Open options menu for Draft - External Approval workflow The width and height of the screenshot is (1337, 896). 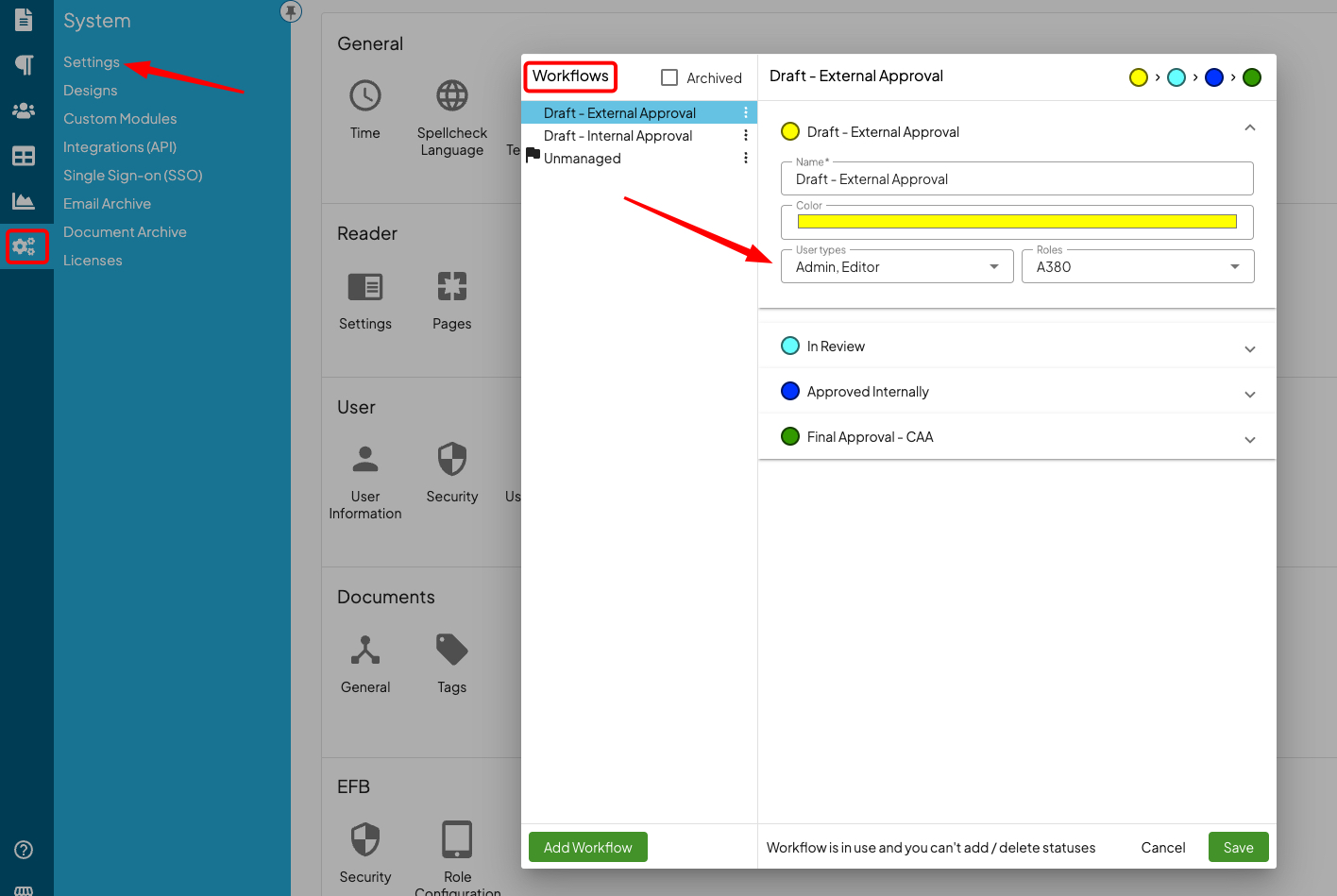(746, 112)
